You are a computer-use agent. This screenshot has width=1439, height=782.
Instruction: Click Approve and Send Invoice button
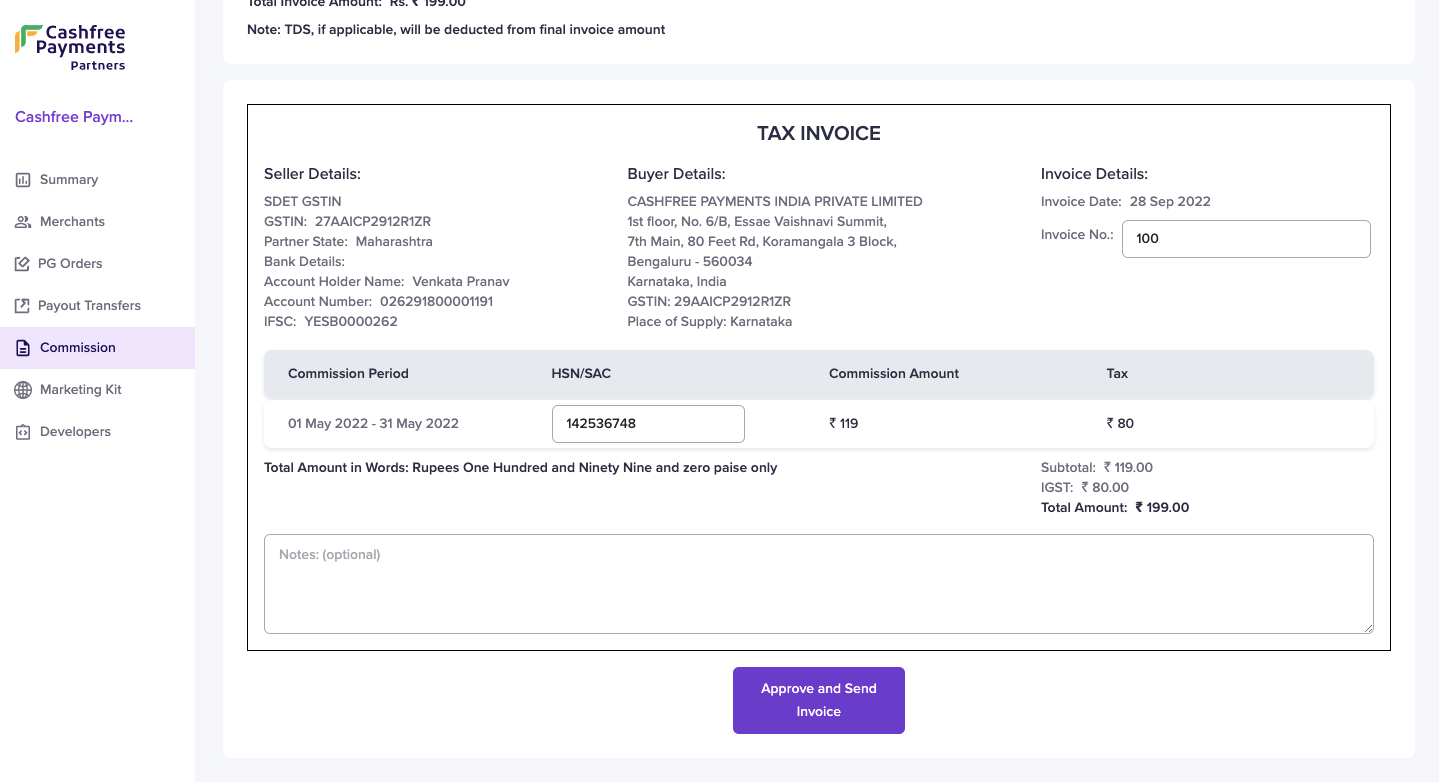click(818, 700)
